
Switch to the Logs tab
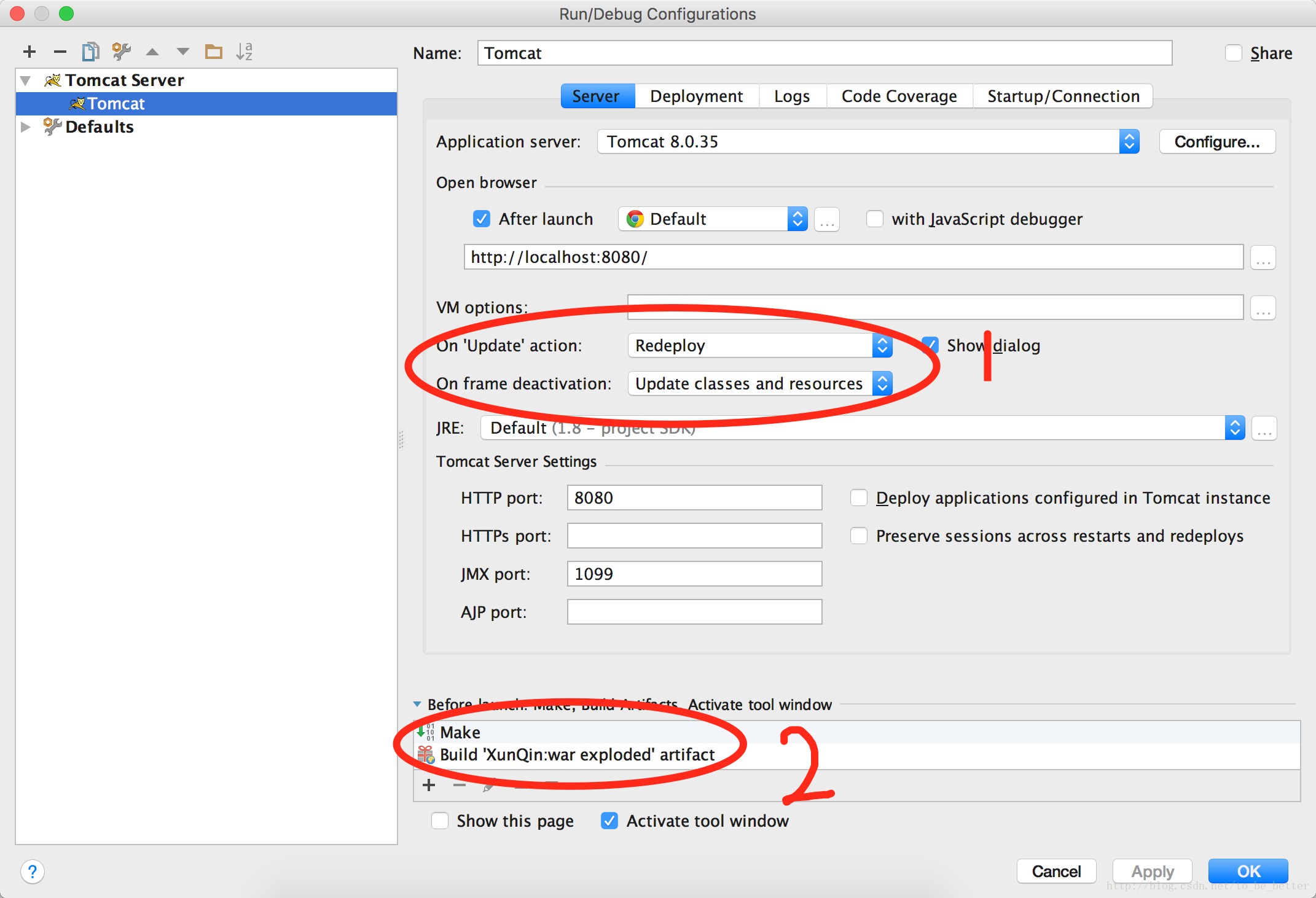point(792,96)
